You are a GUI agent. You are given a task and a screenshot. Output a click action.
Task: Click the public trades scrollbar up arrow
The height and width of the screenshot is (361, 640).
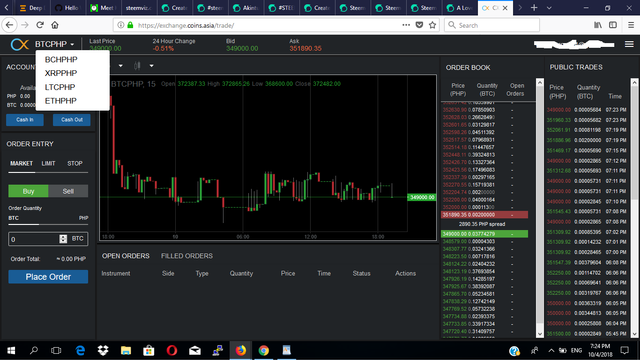tap(634, 82)
